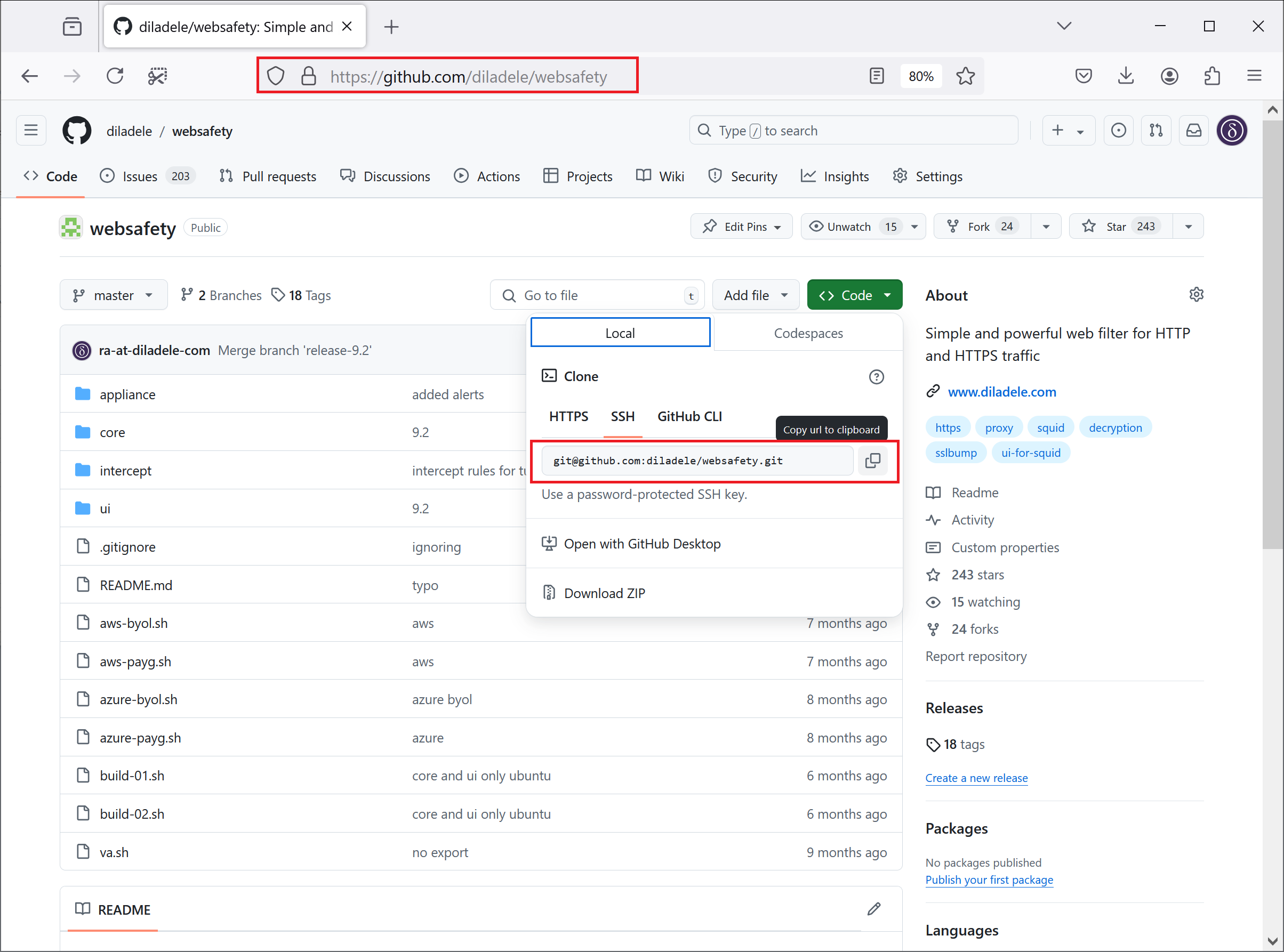Open the Star lists dropdown arrow
Viewport: 1284px width, 952px height.
[1188, 227]
